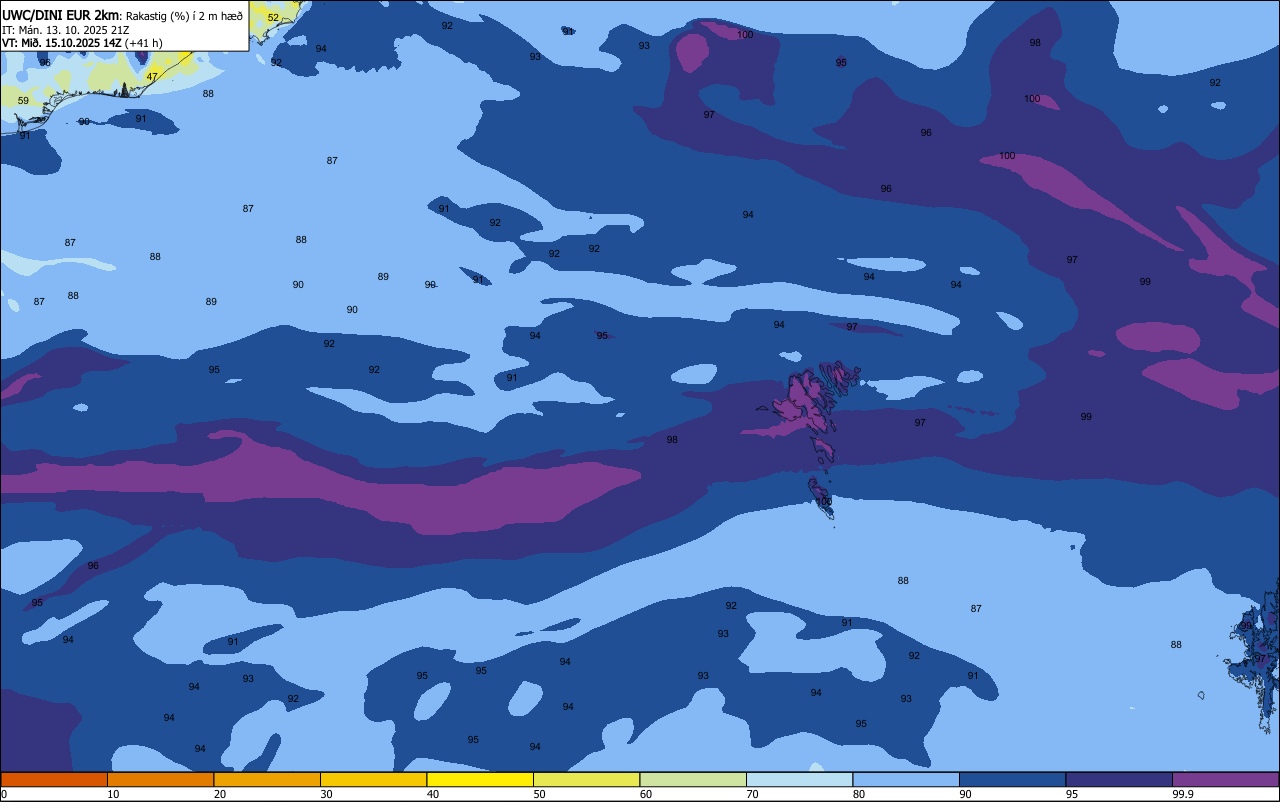
Task: Click the 'Rakastig (%) í 2 m hæð' label
Action: [184, 15]
